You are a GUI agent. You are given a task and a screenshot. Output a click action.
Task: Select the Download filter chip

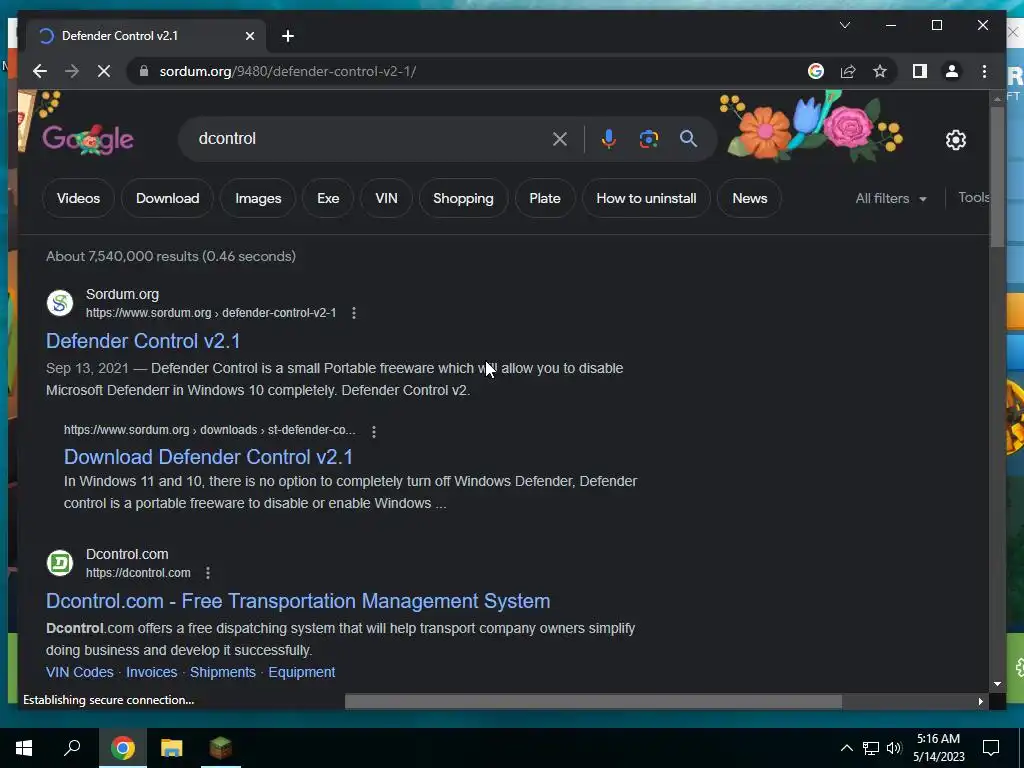tap(167, 198)
